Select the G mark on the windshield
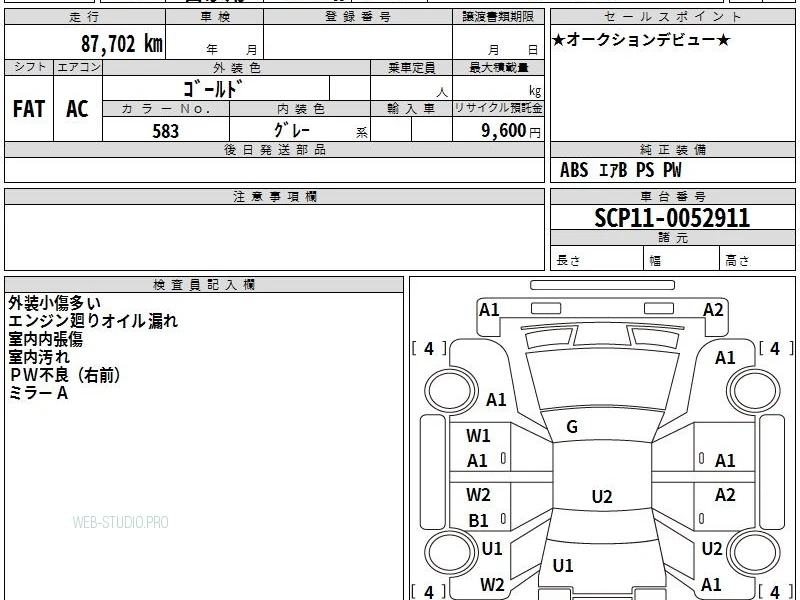800x600 pixels. 572,427
